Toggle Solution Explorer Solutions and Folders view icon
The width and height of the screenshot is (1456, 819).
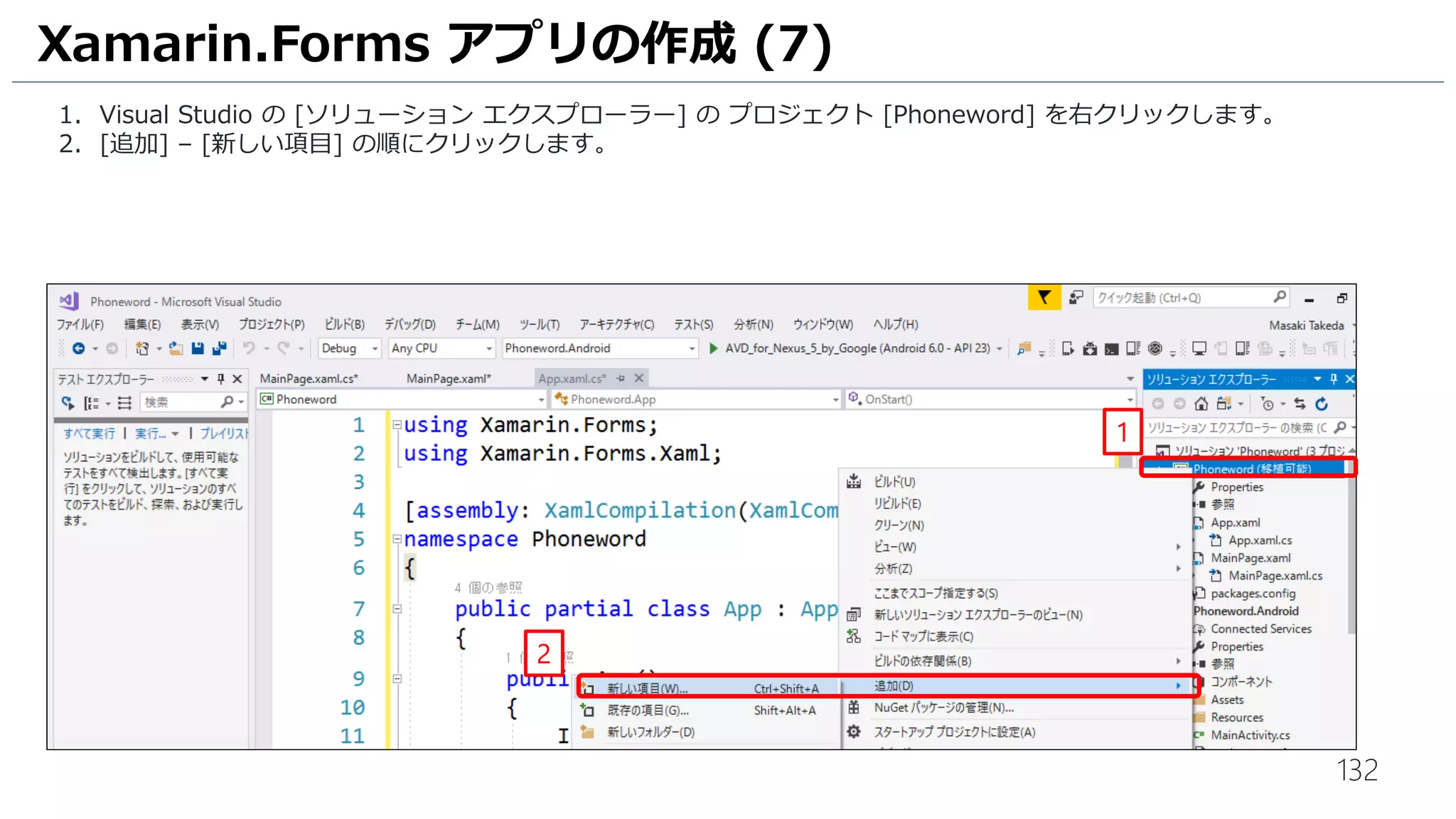pyautogui.click(x=1224, y=404)
